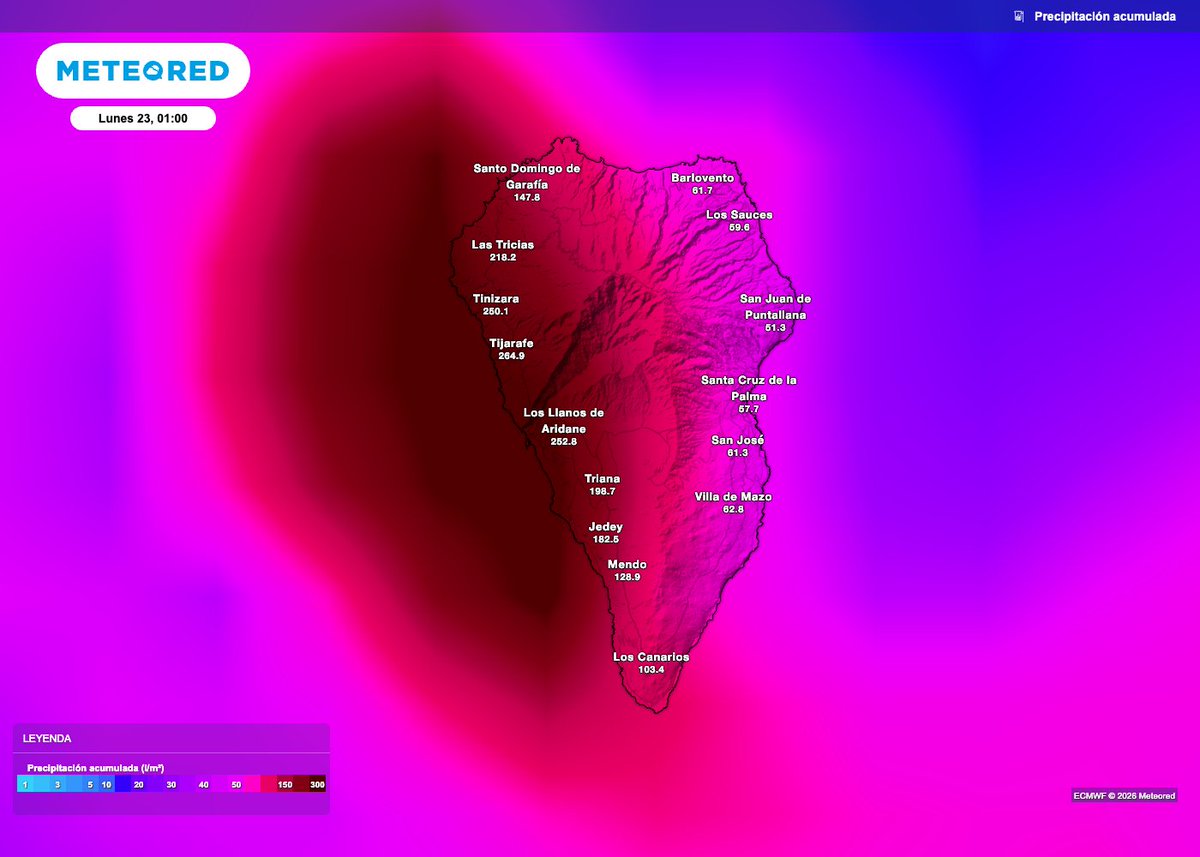The height and width of the screenshot is (857, 1200).
Task: Pick the legend swatch labeled 20
Action: point(138,785)
